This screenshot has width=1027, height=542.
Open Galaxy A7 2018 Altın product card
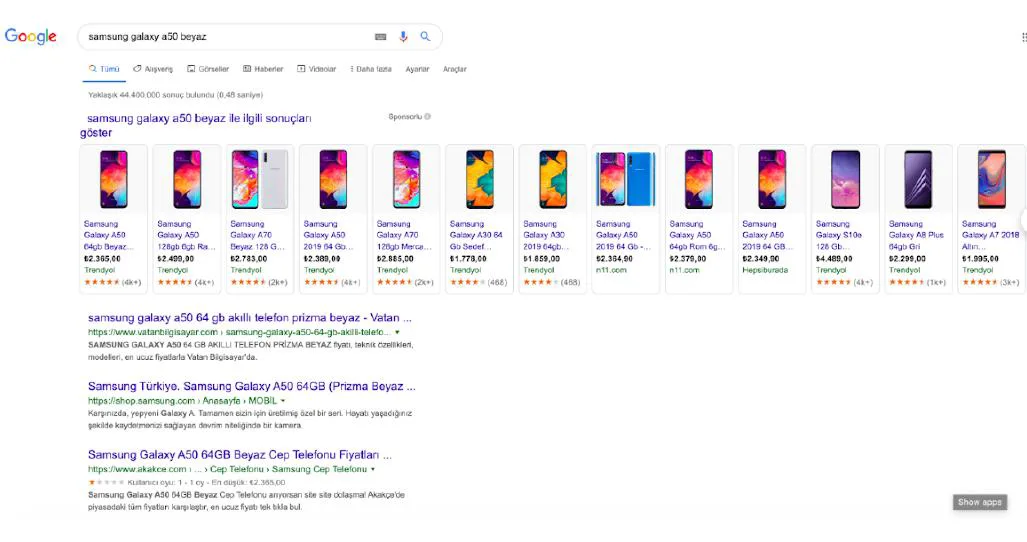point(992,219)
